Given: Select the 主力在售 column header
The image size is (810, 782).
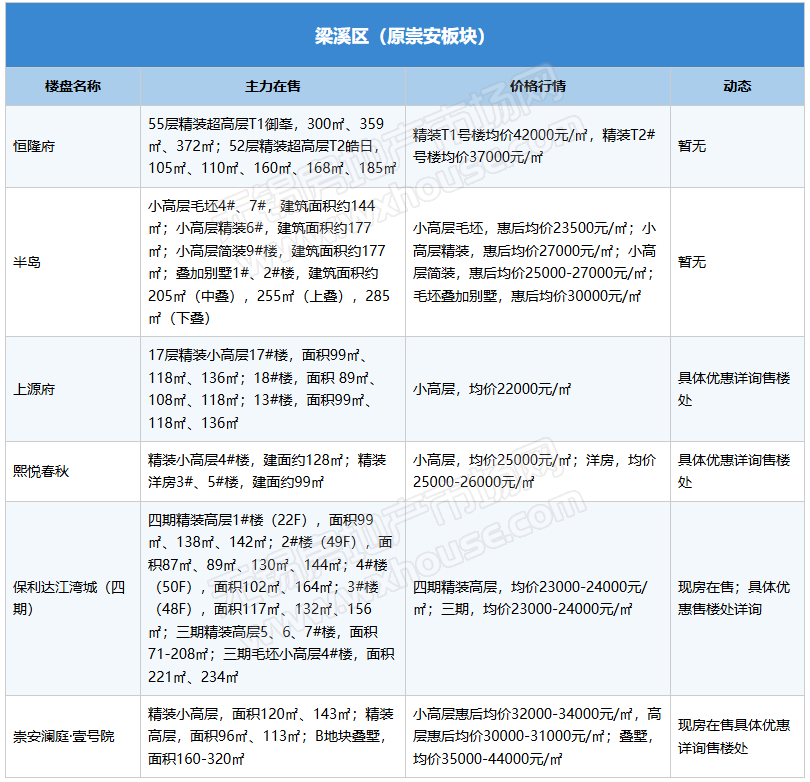Looking at the screenshot, I should [x=272, y=86].
